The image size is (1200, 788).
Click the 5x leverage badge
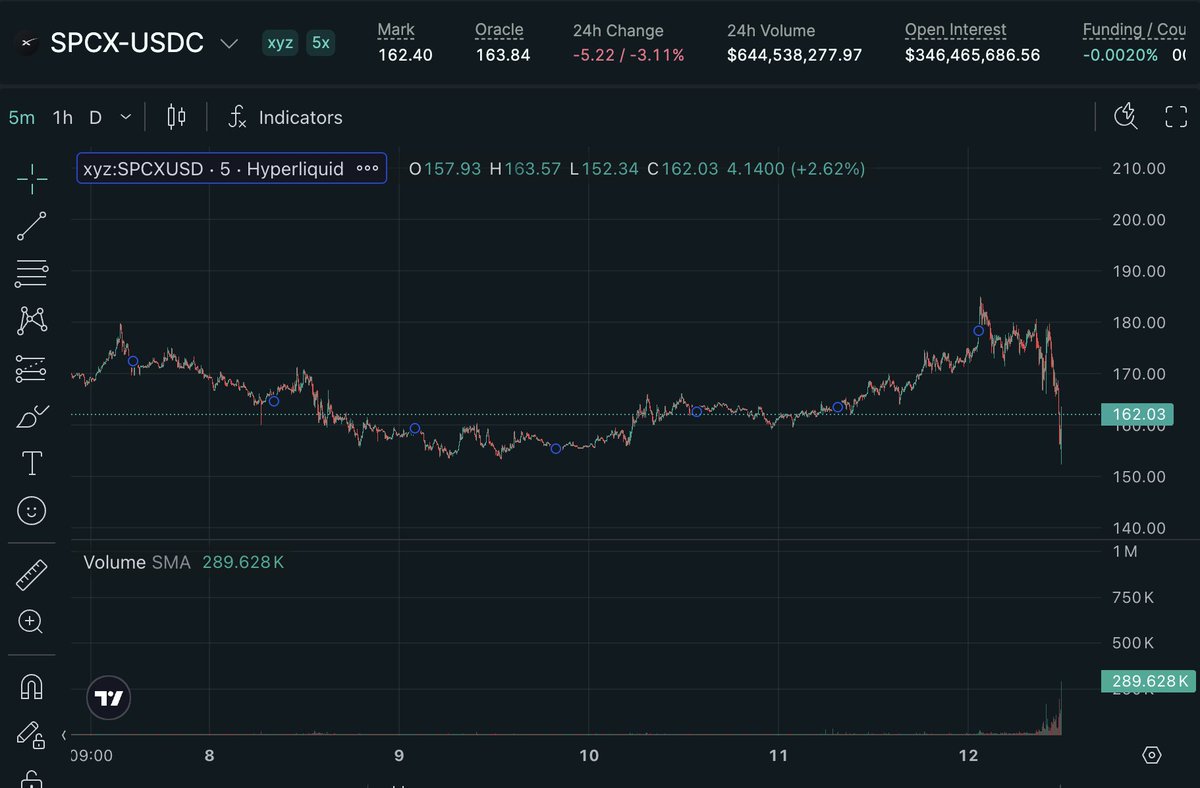click(320, 44)
